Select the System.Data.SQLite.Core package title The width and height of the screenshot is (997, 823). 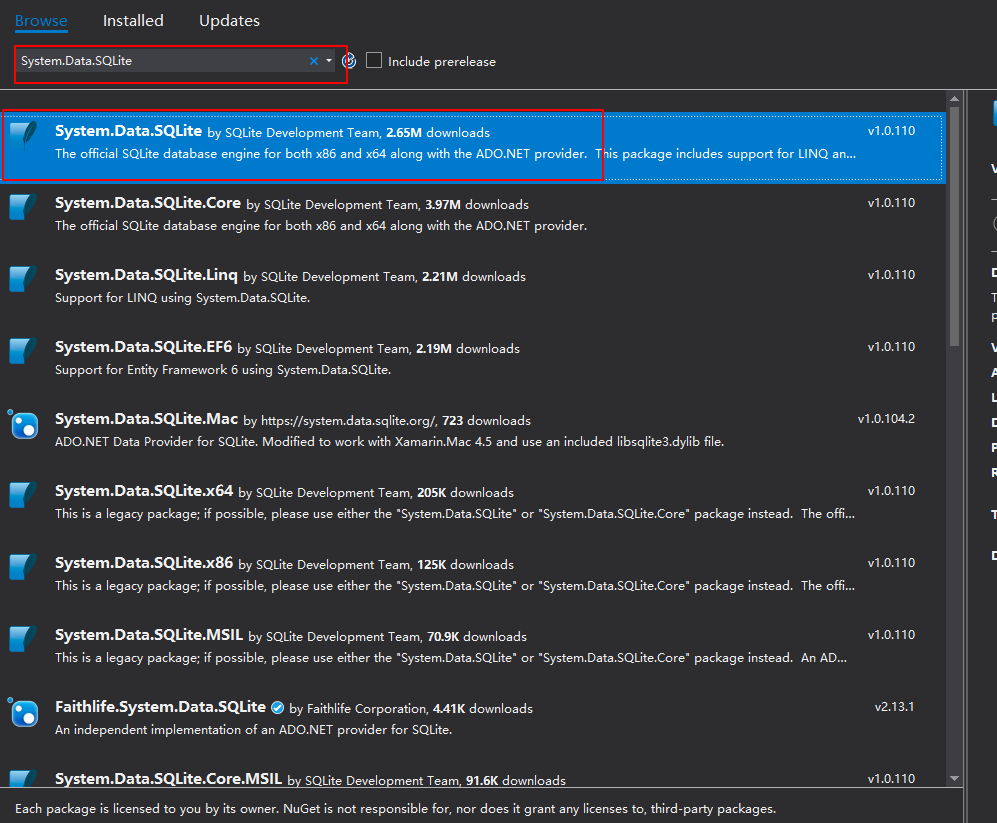pos(148,203)
